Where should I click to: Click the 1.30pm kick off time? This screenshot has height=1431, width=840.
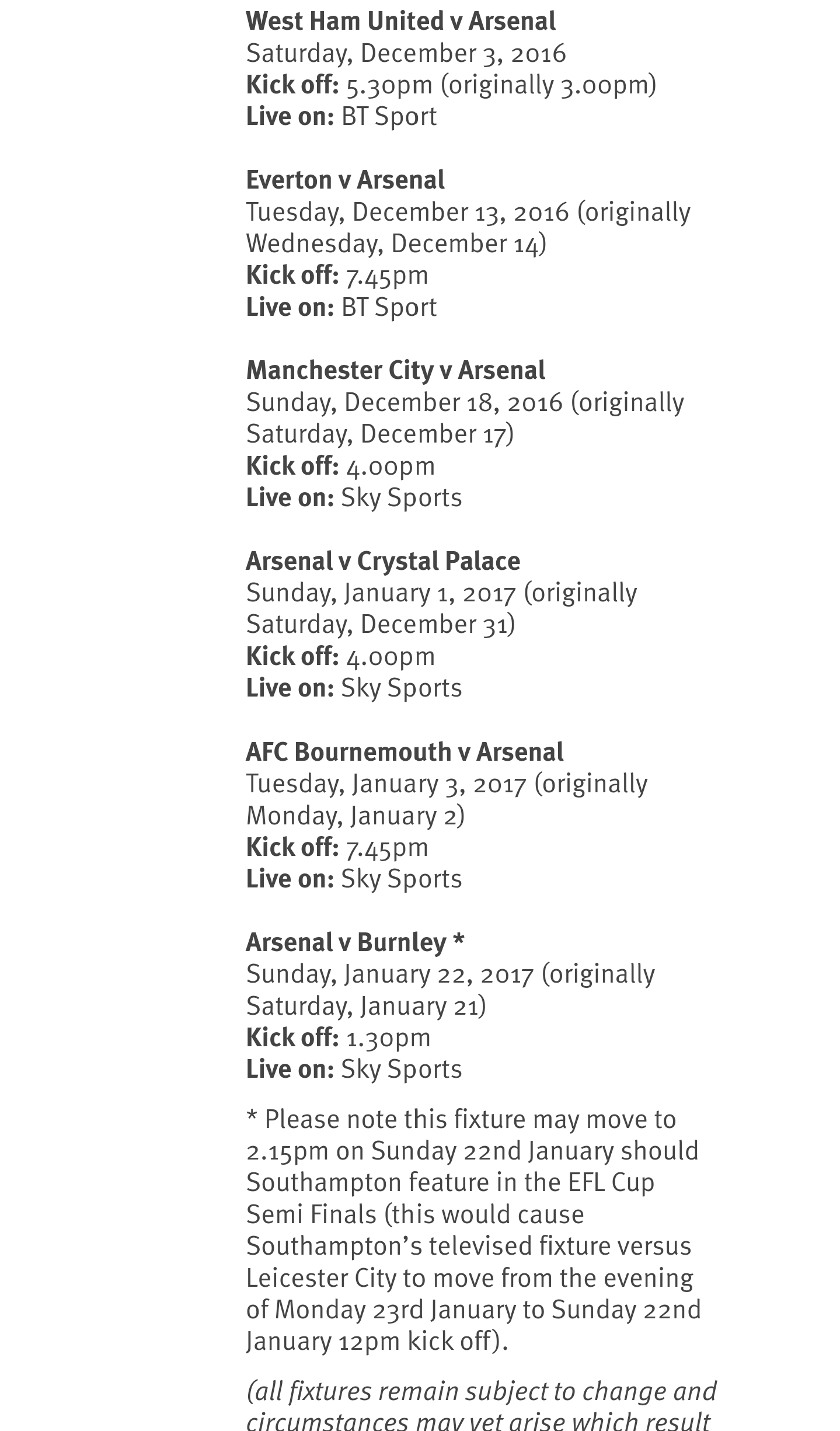(388, 1038)
